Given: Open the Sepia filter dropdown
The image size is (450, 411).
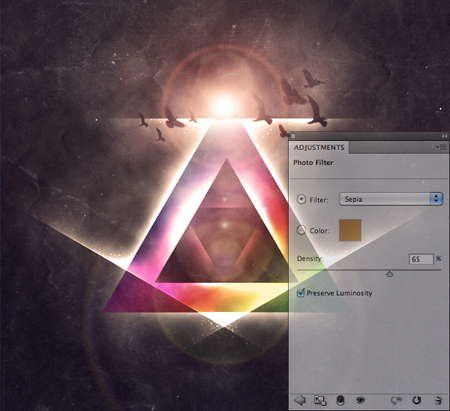Looking at the screenshot, I should coord(391,199).
